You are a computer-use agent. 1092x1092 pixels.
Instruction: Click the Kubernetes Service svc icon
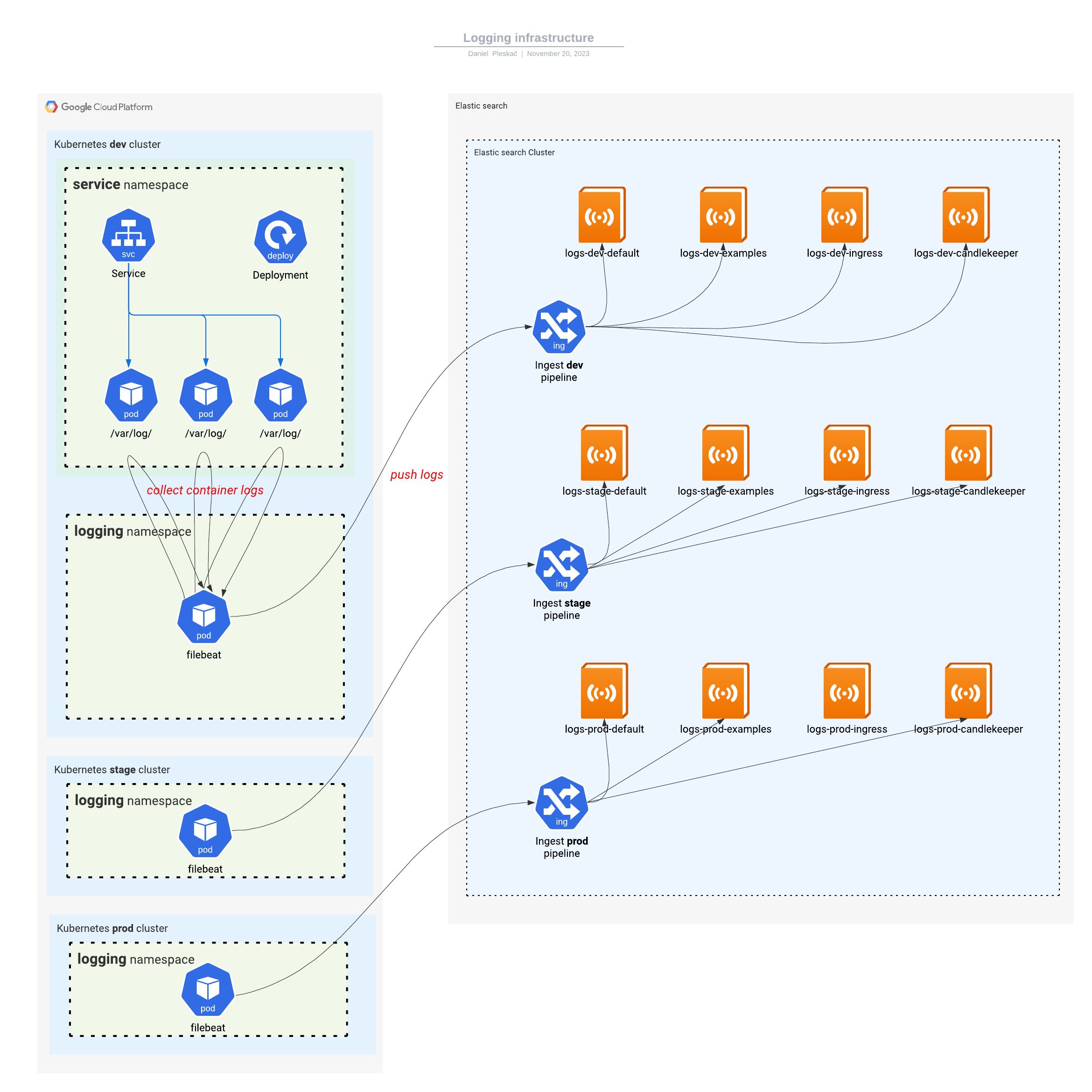click(x=128, y=235)
